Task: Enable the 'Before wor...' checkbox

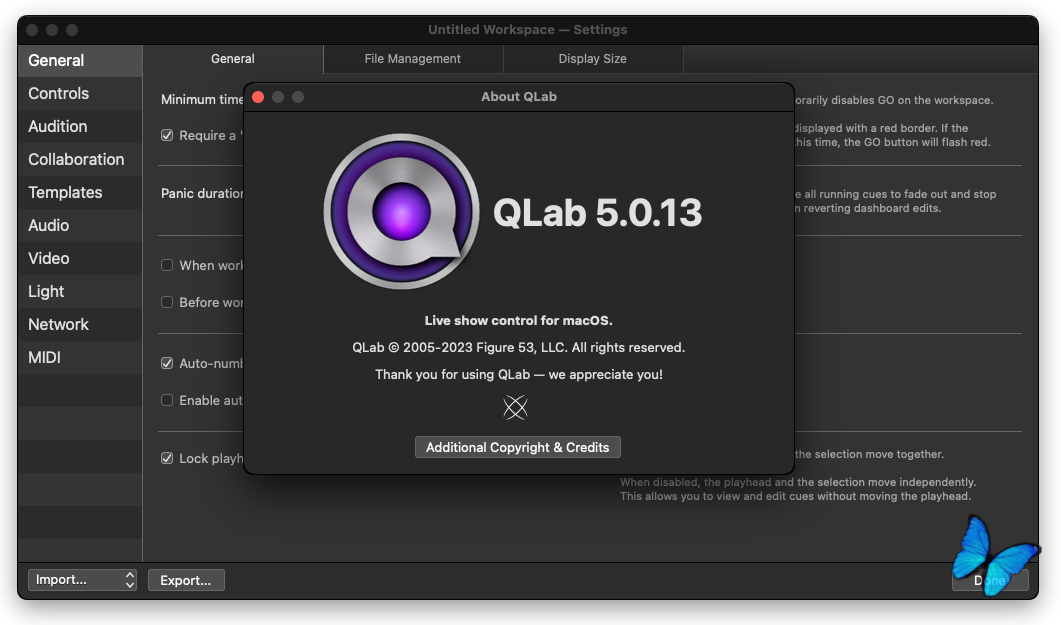Action: [x=167, y=302]
